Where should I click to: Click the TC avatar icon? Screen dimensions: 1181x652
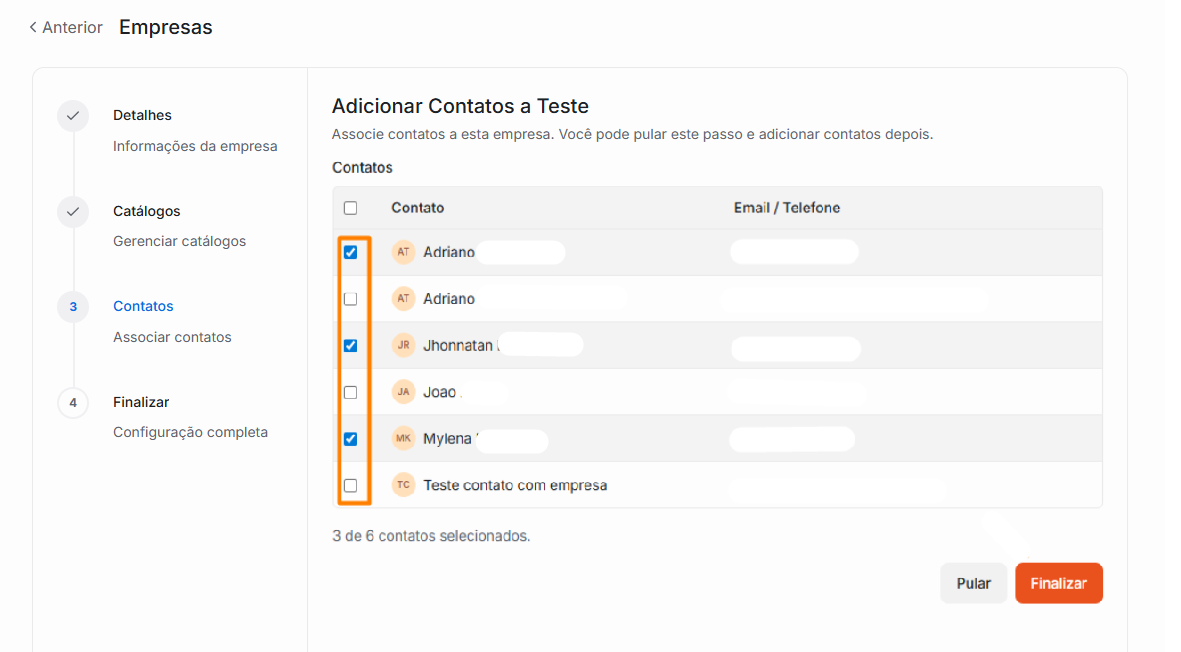pos(403,485)
